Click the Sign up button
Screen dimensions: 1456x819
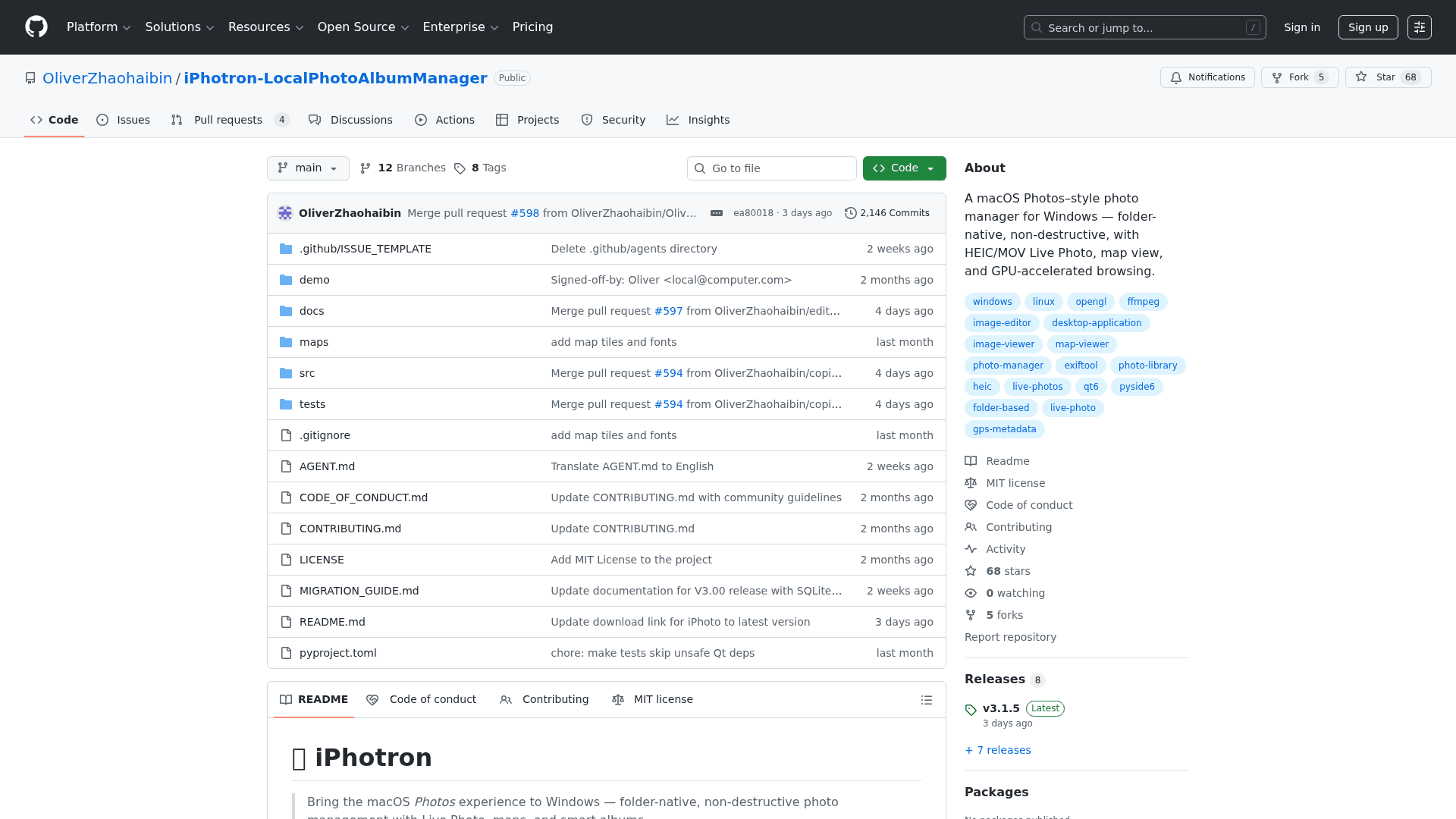pyautogui.click(x=1367, y=27)
